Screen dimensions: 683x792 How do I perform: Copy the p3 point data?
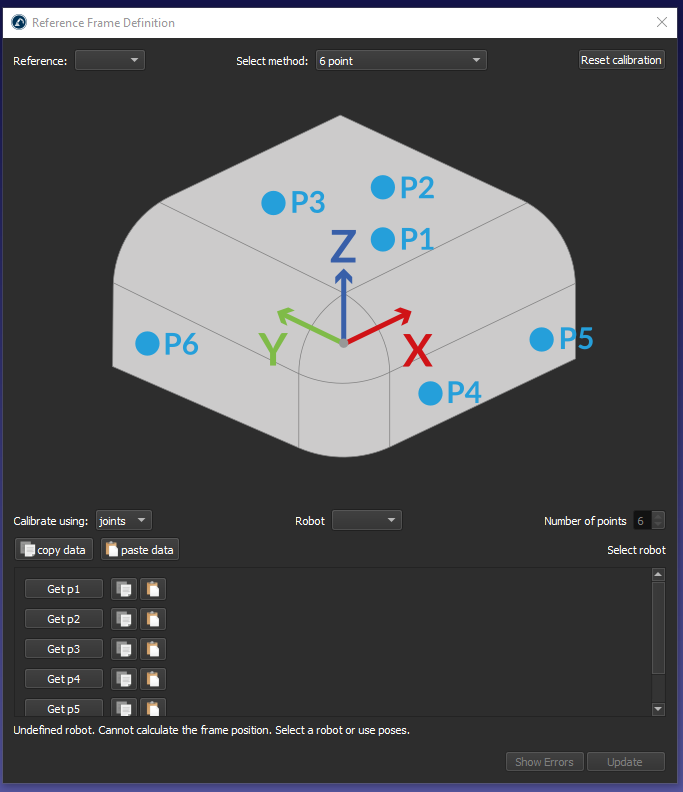[x=124, y=649]
